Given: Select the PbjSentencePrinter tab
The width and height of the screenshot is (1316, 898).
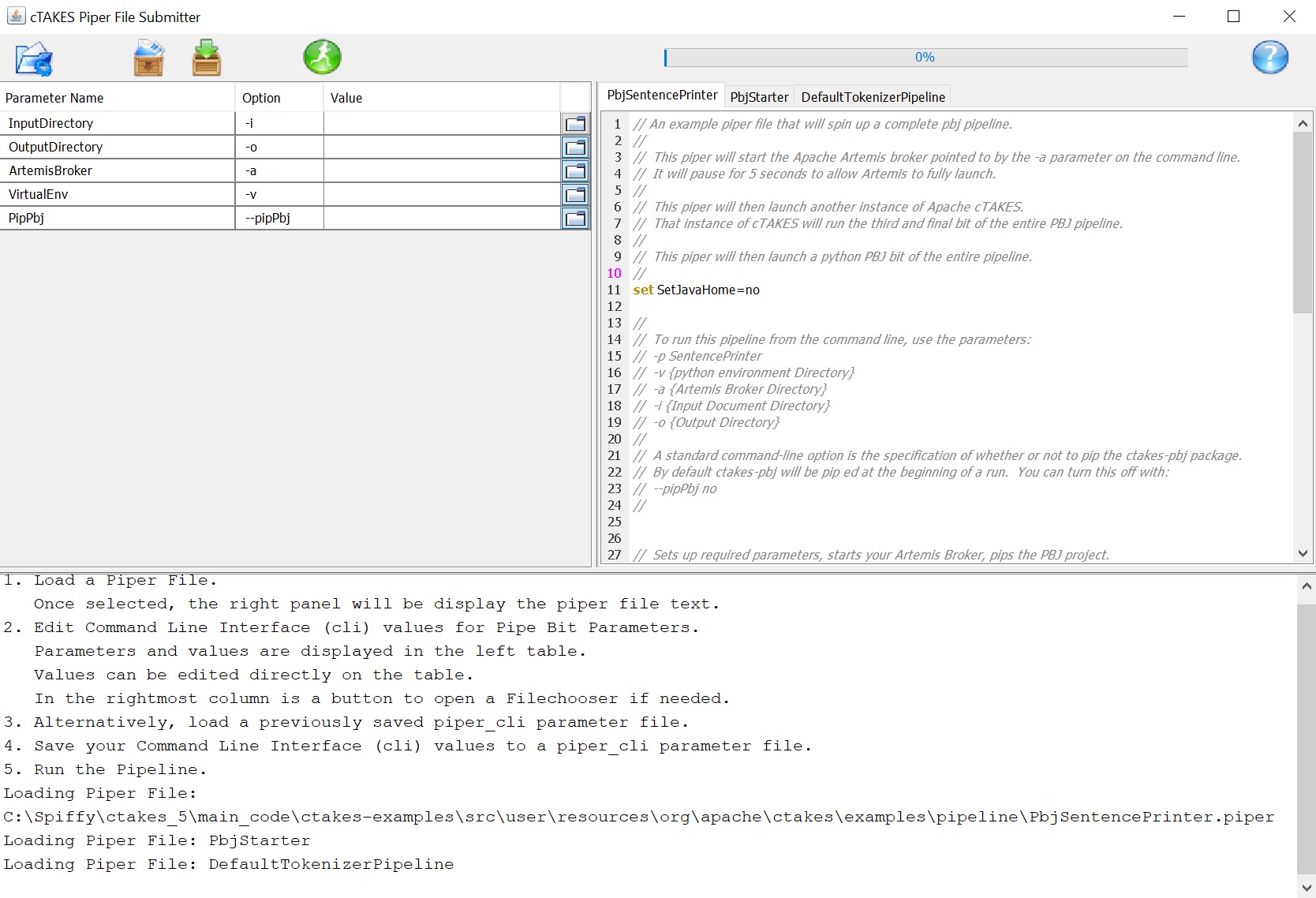Looking at the screenshot, I should pos(662,95).
